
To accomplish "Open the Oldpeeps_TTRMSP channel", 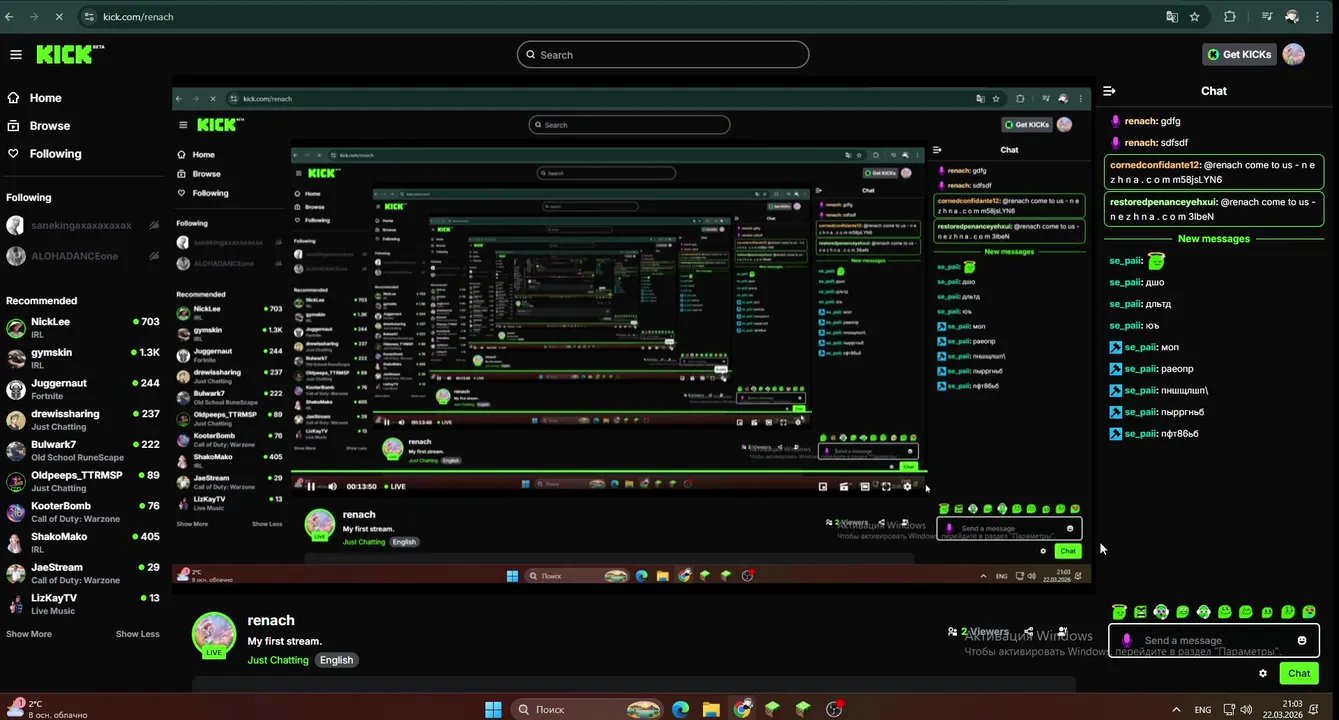I will pos(83,481).
